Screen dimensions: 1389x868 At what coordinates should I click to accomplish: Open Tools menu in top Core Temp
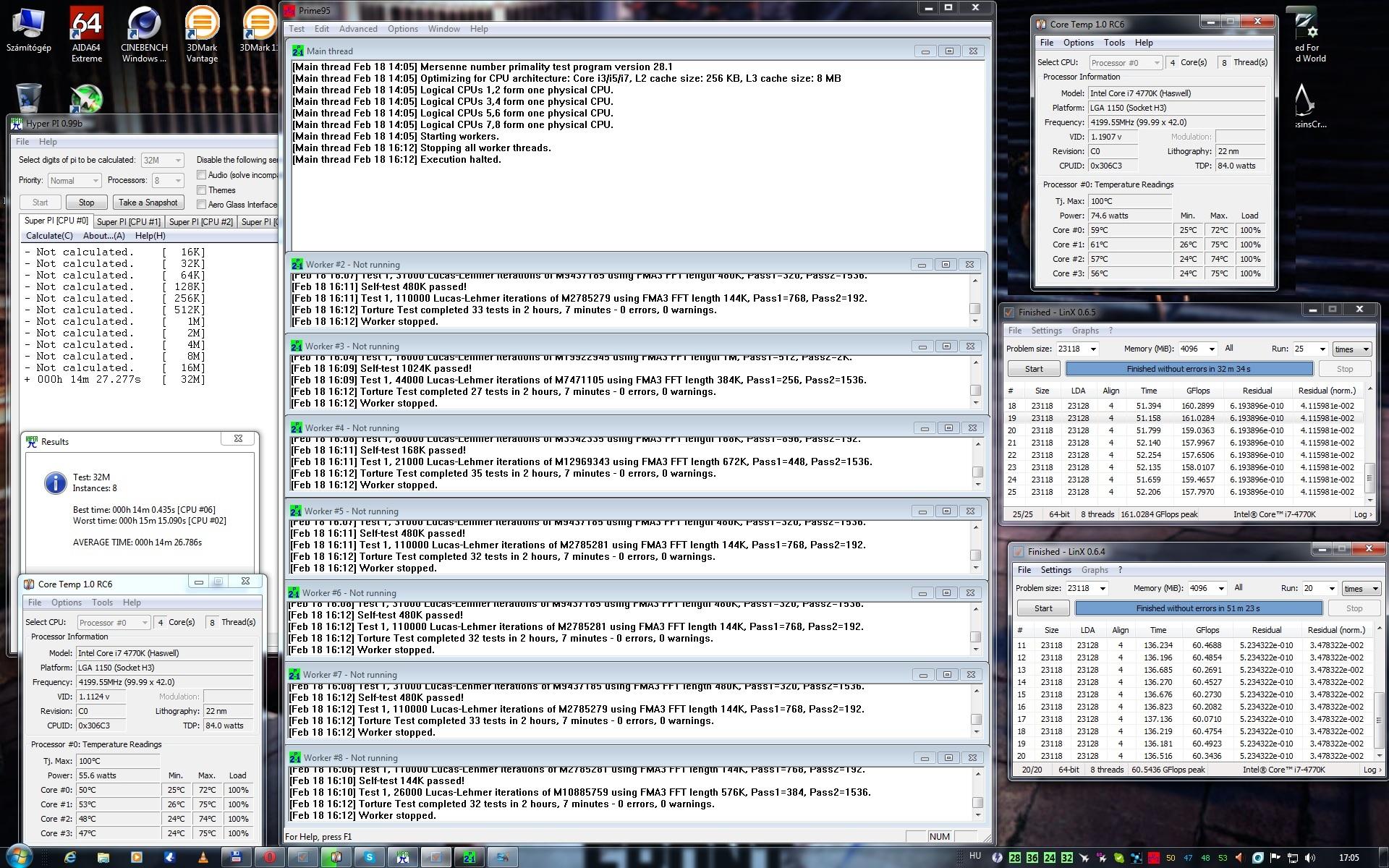coord(1114,43)
